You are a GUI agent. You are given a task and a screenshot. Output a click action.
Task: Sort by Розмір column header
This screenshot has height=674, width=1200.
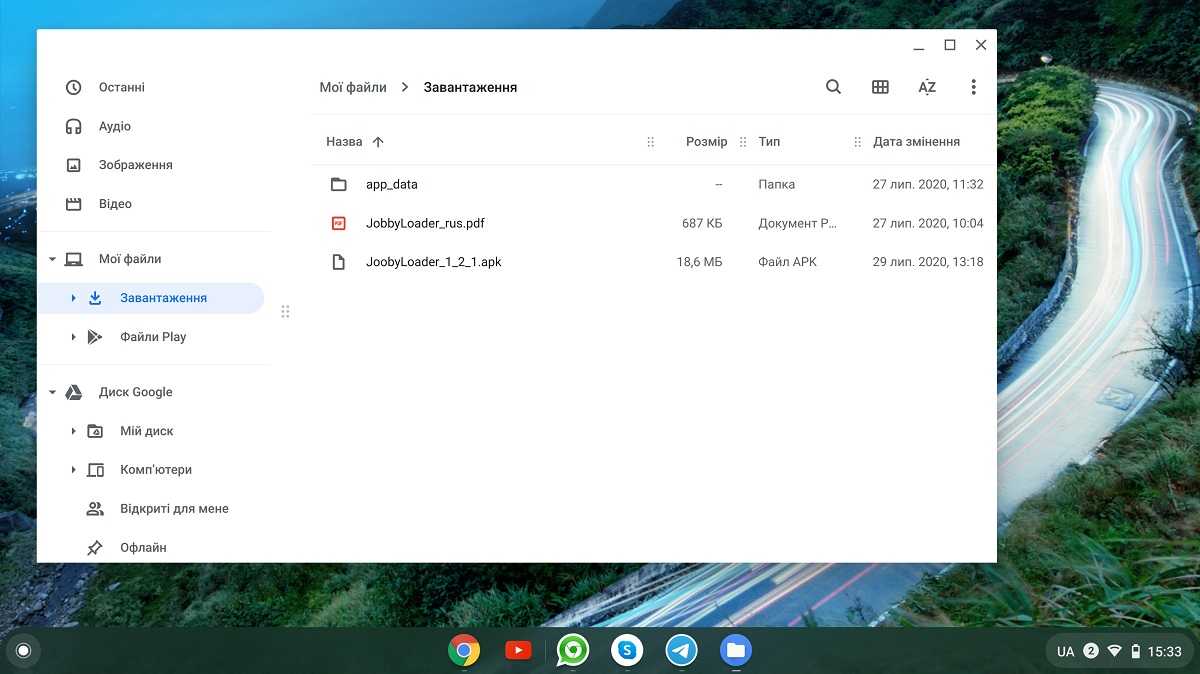(706, 142)
